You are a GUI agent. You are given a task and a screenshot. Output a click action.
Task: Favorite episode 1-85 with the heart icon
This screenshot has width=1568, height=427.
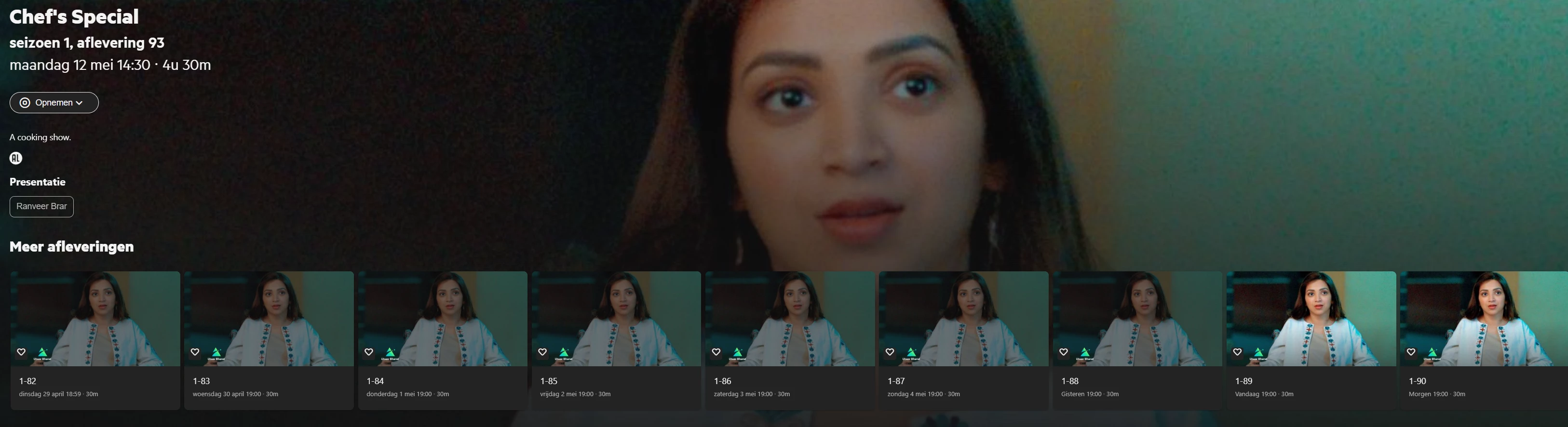coord(542,352)
